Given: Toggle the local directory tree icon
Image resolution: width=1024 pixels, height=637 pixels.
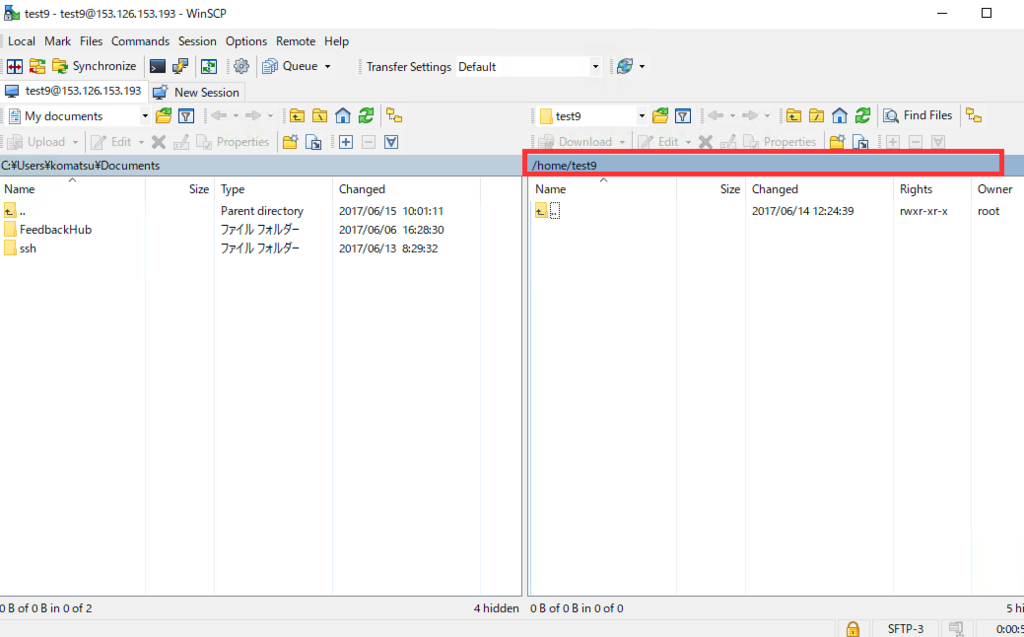Looking at the screenshot, I should click(x=394, y=116).
